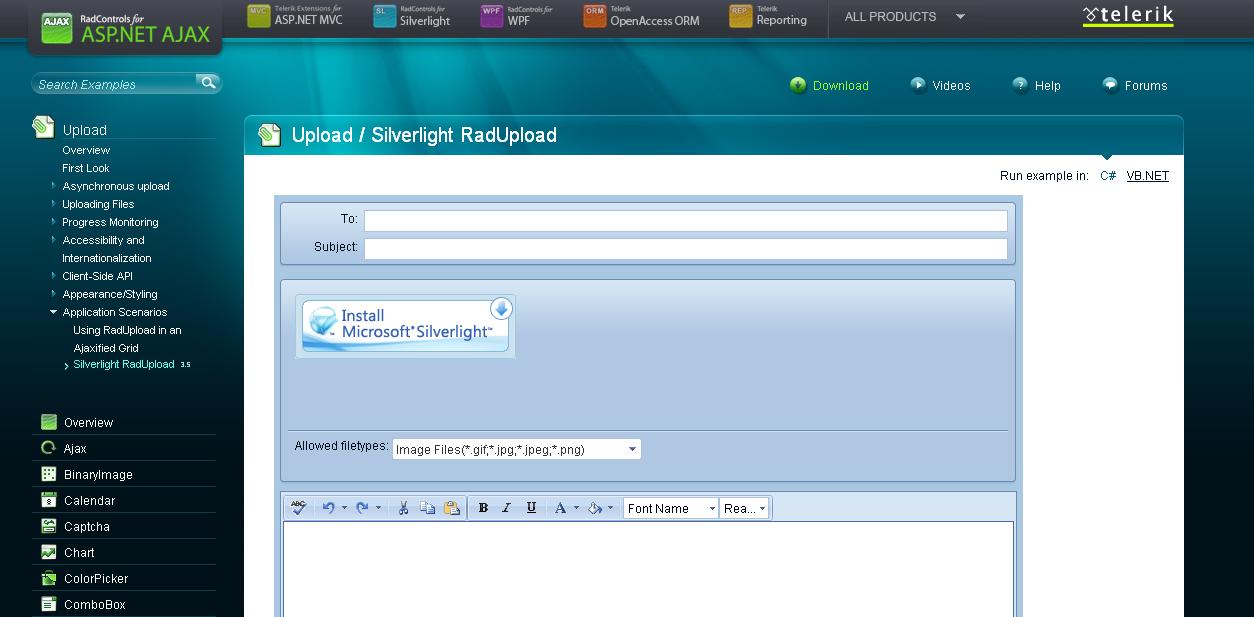Click the Ajax control icon

[x=48, y=448]
